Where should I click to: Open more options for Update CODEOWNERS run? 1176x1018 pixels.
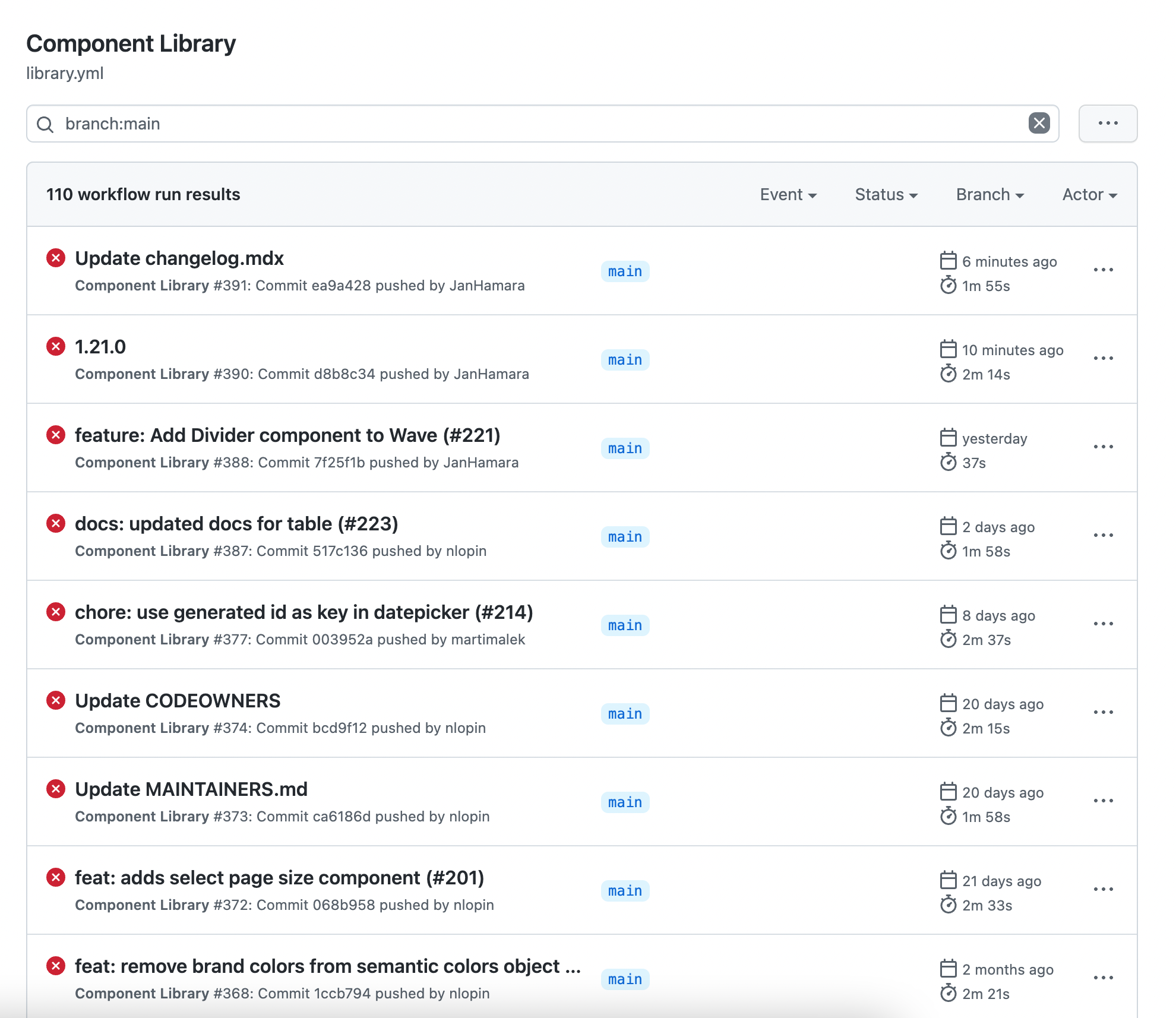1103,713
